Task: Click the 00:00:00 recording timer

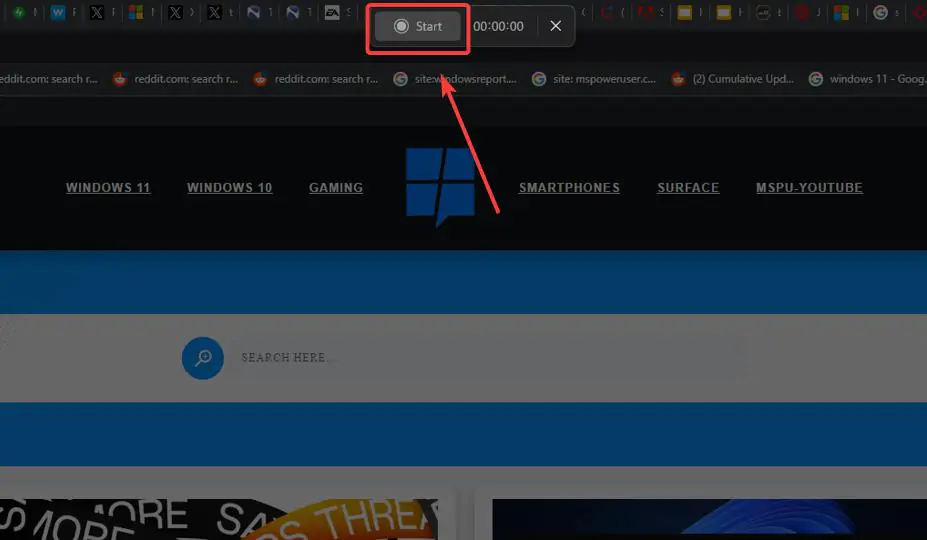Action: coord(498,27)
